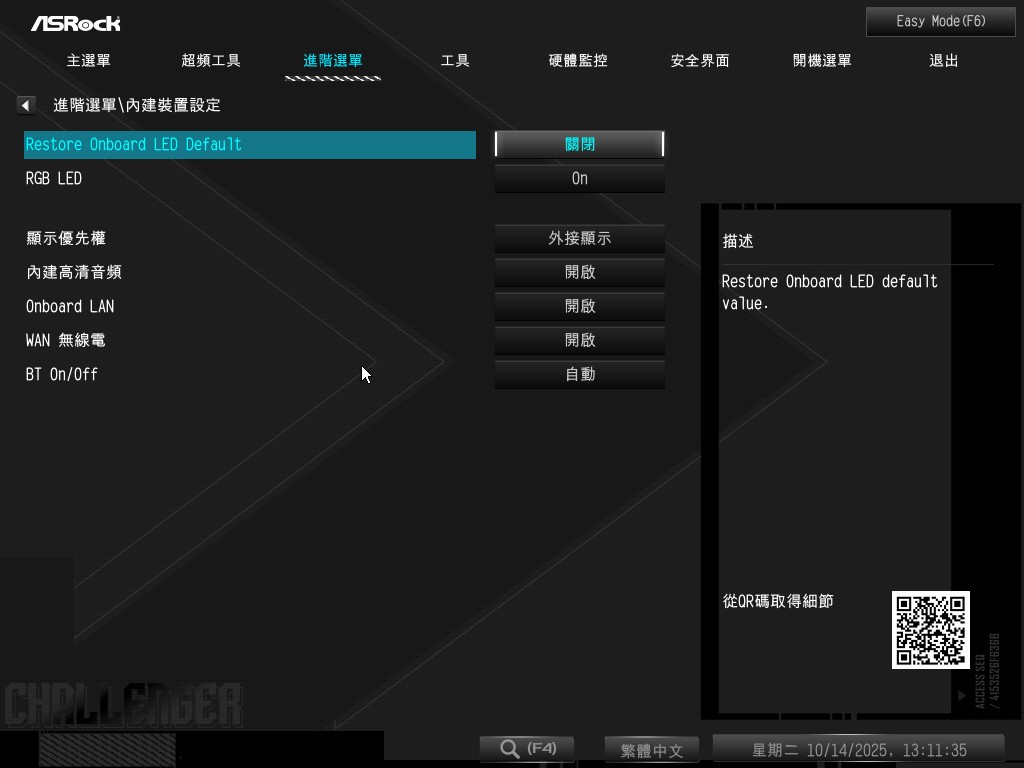Image resolution: width=1024 pixels, height=768 pixels.
Task: Open the 顯示優先權 外接顯示 dropdown
Action: pyautogui.click(x=579, y=239)
